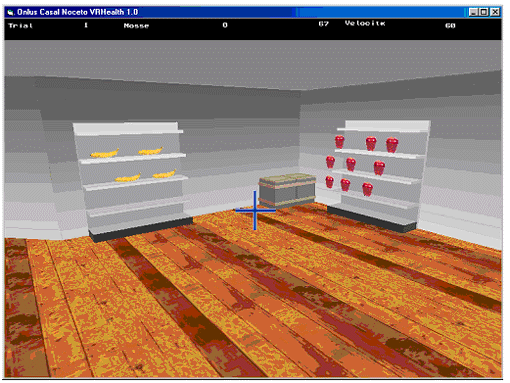This screenshot has height=383, width=510.
Task: Click the blue crosshair cursor
Action: [255, 210]
